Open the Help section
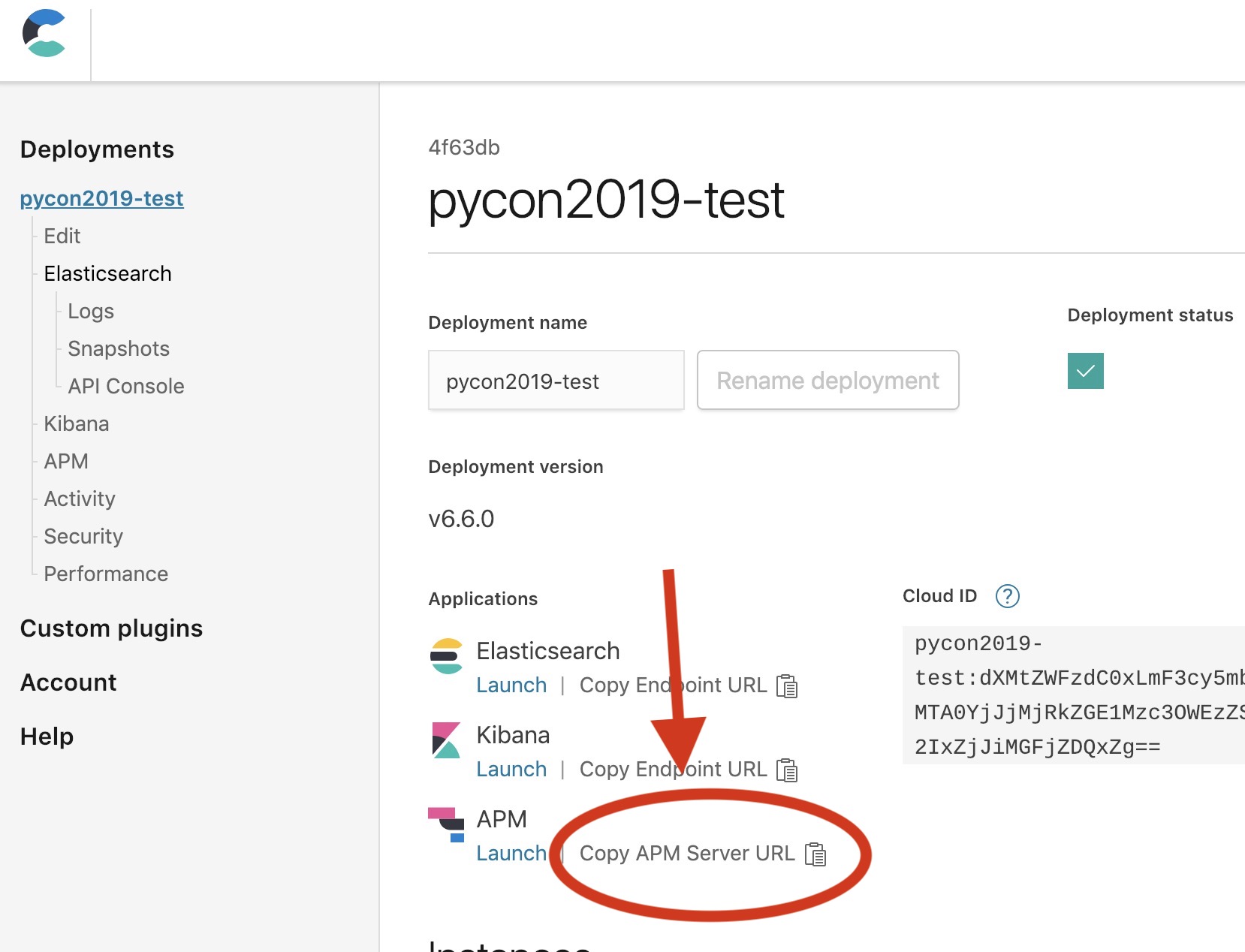Screen dimensions: 1245x952 [x=47, y=737]
